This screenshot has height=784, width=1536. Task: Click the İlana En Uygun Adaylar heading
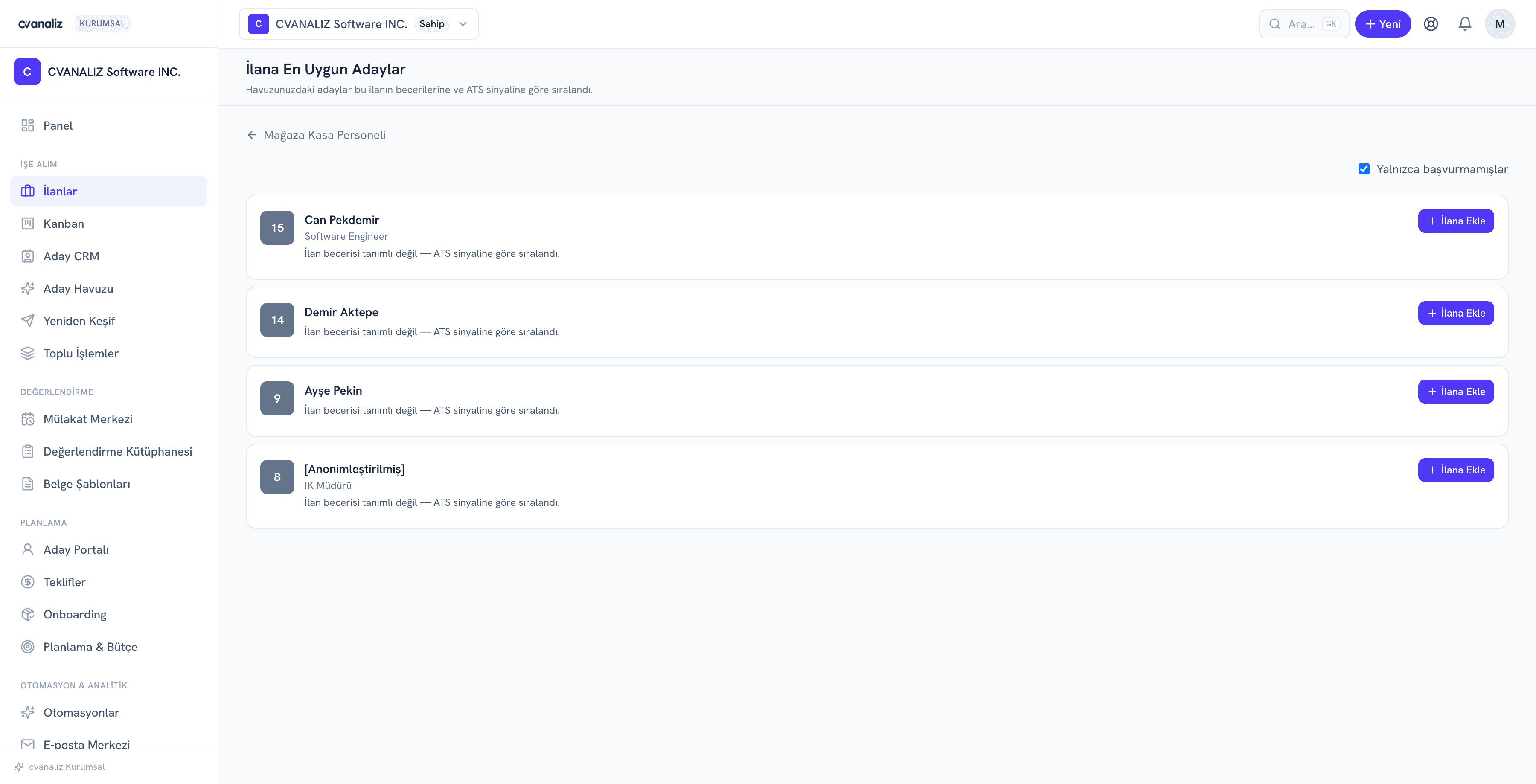click(x=326, y=69)
